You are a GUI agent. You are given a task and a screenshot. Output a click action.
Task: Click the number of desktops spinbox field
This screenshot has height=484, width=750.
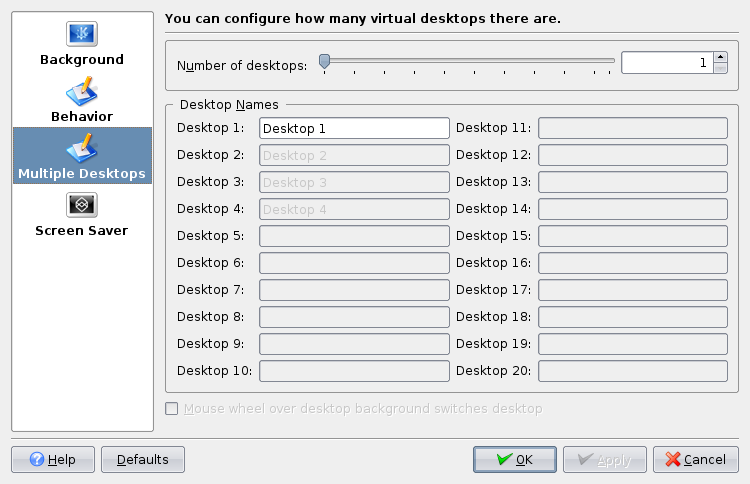666,63
